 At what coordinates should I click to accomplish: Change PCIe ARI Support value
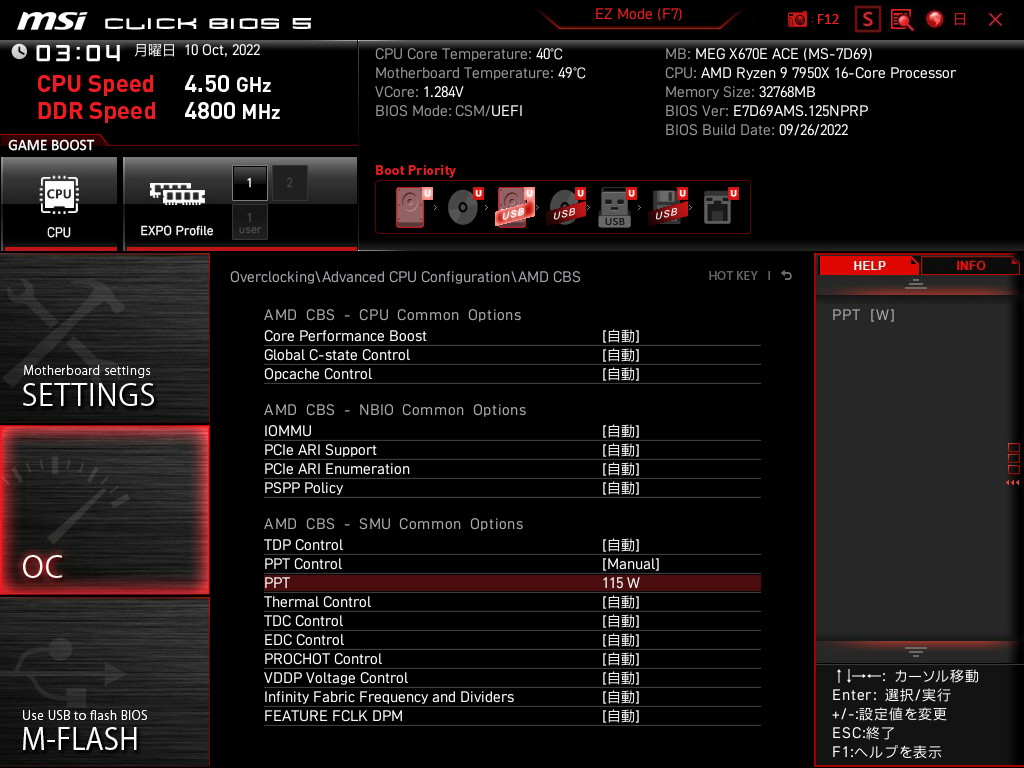tap(512, 450)
